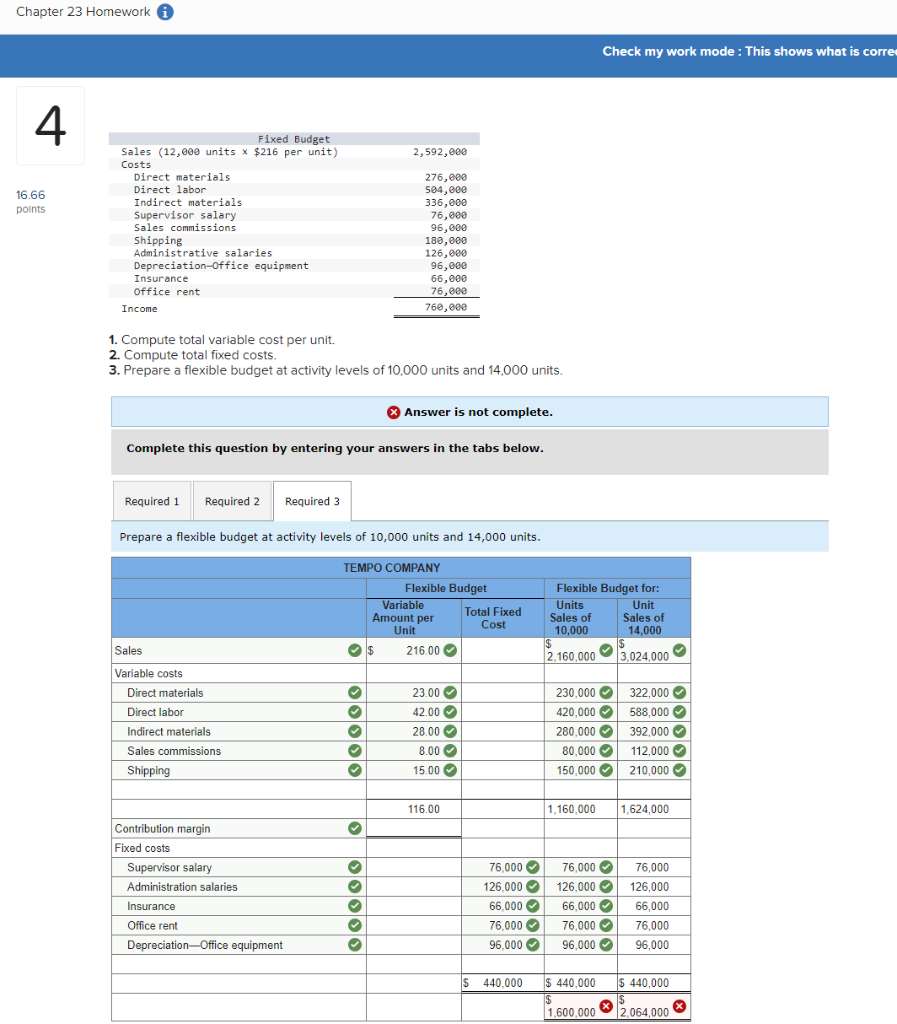Screen dimensions: 897x1024
Task: Click the Shipping per-unit field 15.00
Action: tap(414, 770)
